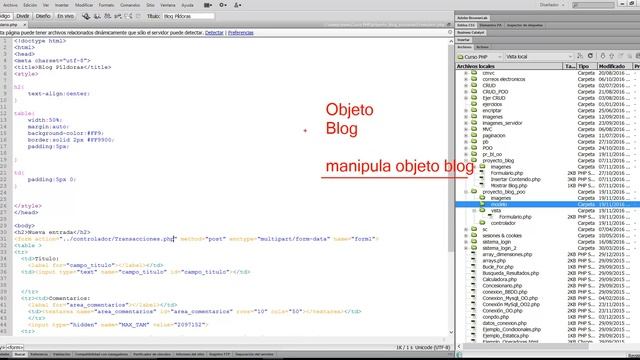
Task: Click the get files down-arrow icon
Action: pos(602,56)
